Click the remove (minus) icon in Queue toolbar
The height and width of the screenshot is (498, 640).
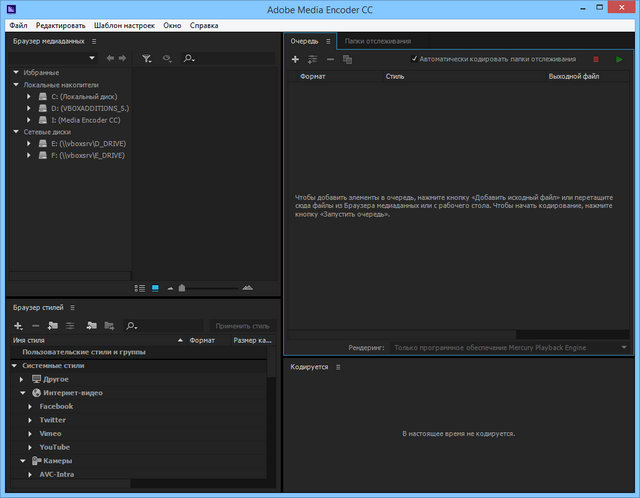pyautogui.click(x=330, y=60)
